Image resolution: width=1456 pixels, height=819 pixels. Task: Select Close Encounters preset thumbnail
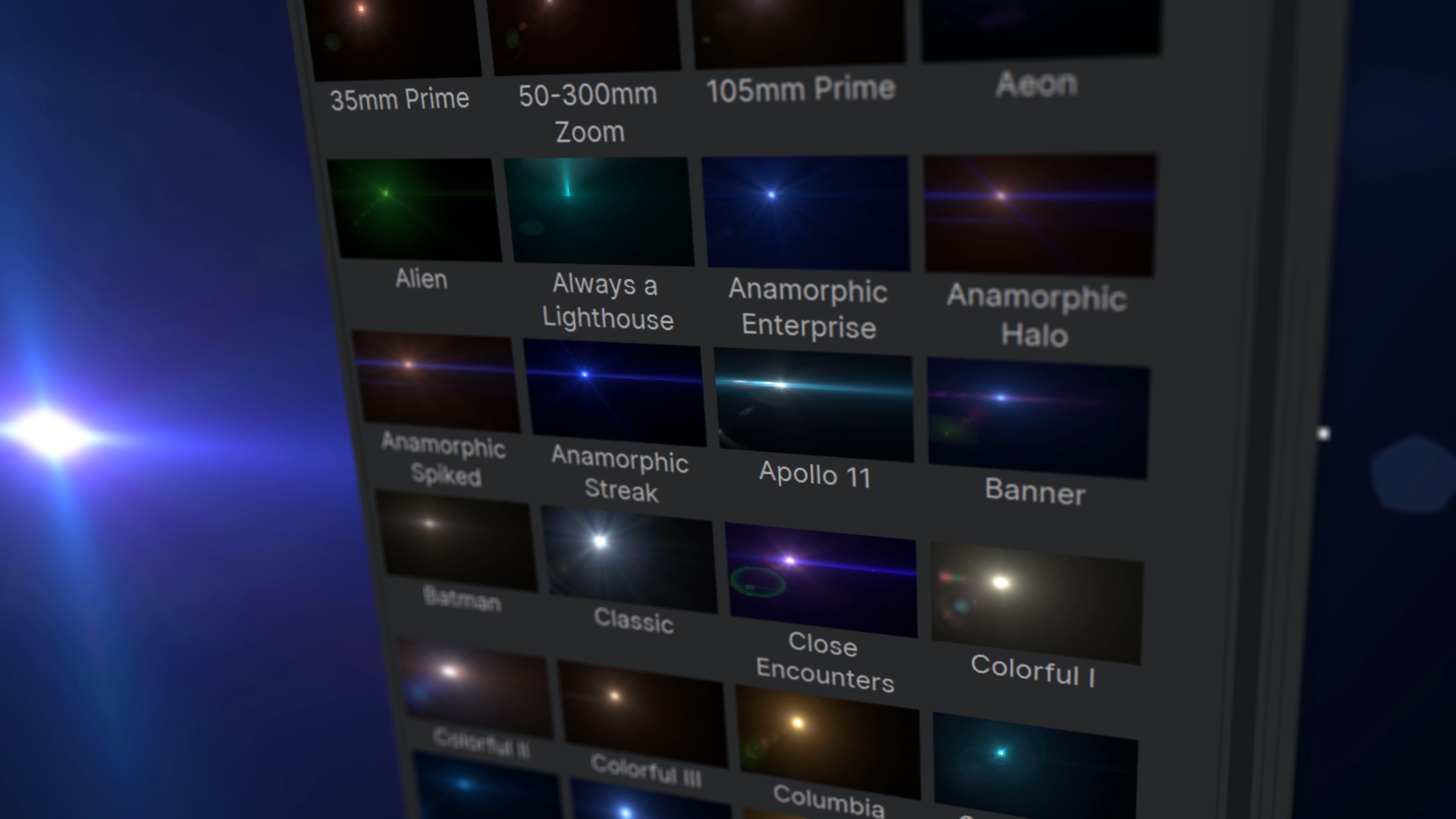pyautogui.click(x=821, y=580)
